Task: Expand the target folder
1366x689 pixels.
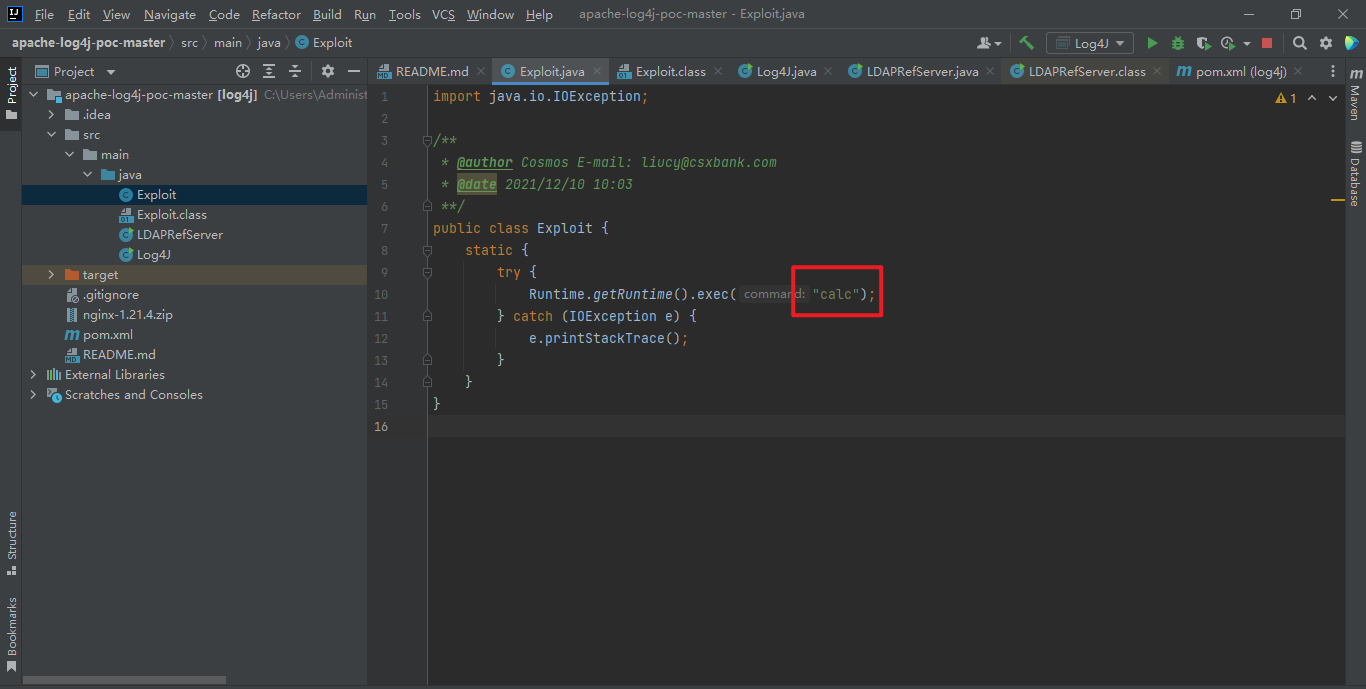Action: click(x=51, y=275)
